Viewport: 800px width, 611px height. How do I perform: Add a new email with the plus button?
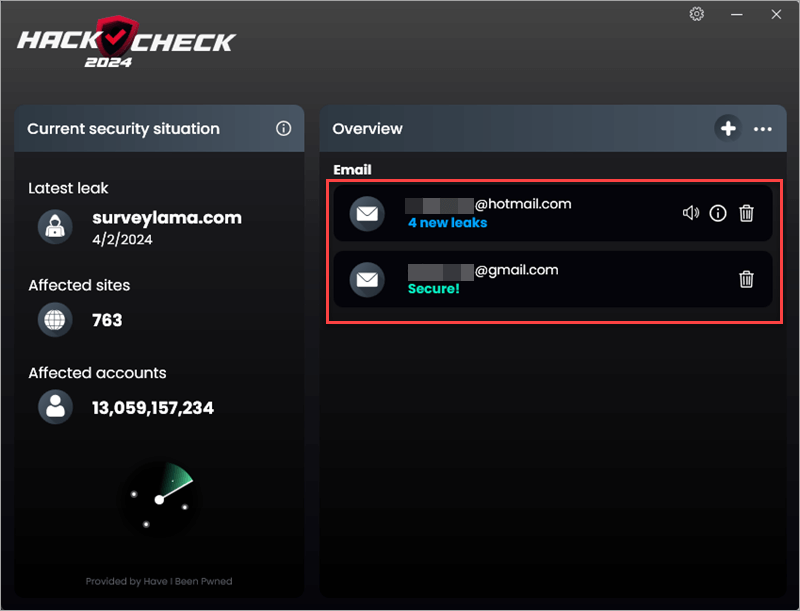(x=728, y=129)
